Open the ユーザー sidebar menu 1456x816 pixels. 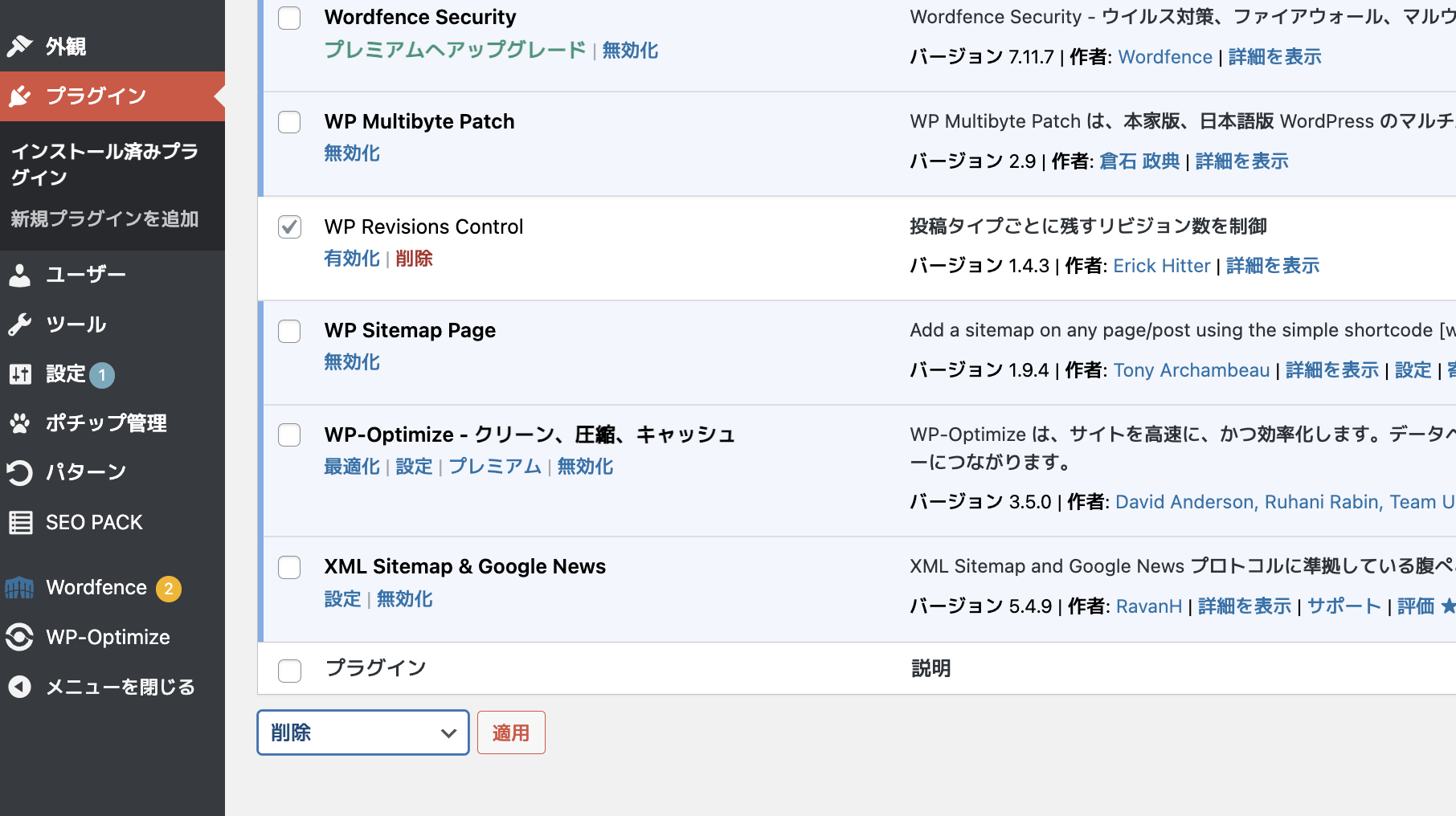tap(112, 275)
